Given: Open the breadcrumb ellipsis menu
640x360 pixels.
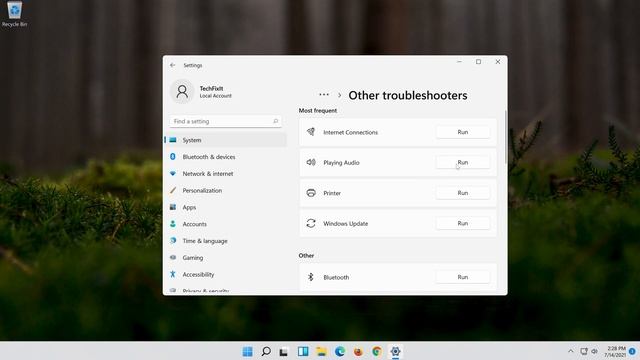Looking at the screenshot, I should [x=324, y=95].
